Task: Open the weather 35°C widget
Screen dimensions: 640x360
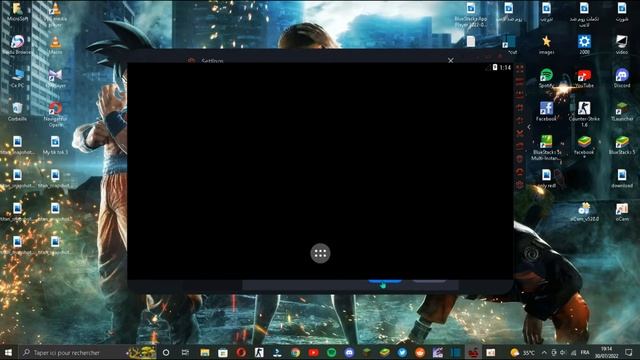Action: coord(523,353)
